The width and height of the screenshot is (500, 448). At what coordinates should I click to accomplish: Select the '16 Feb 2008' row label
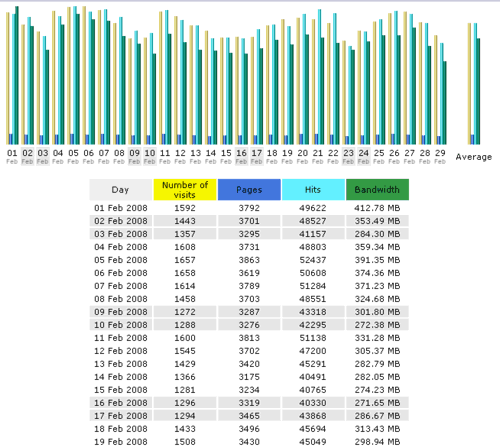click(121, 403)
